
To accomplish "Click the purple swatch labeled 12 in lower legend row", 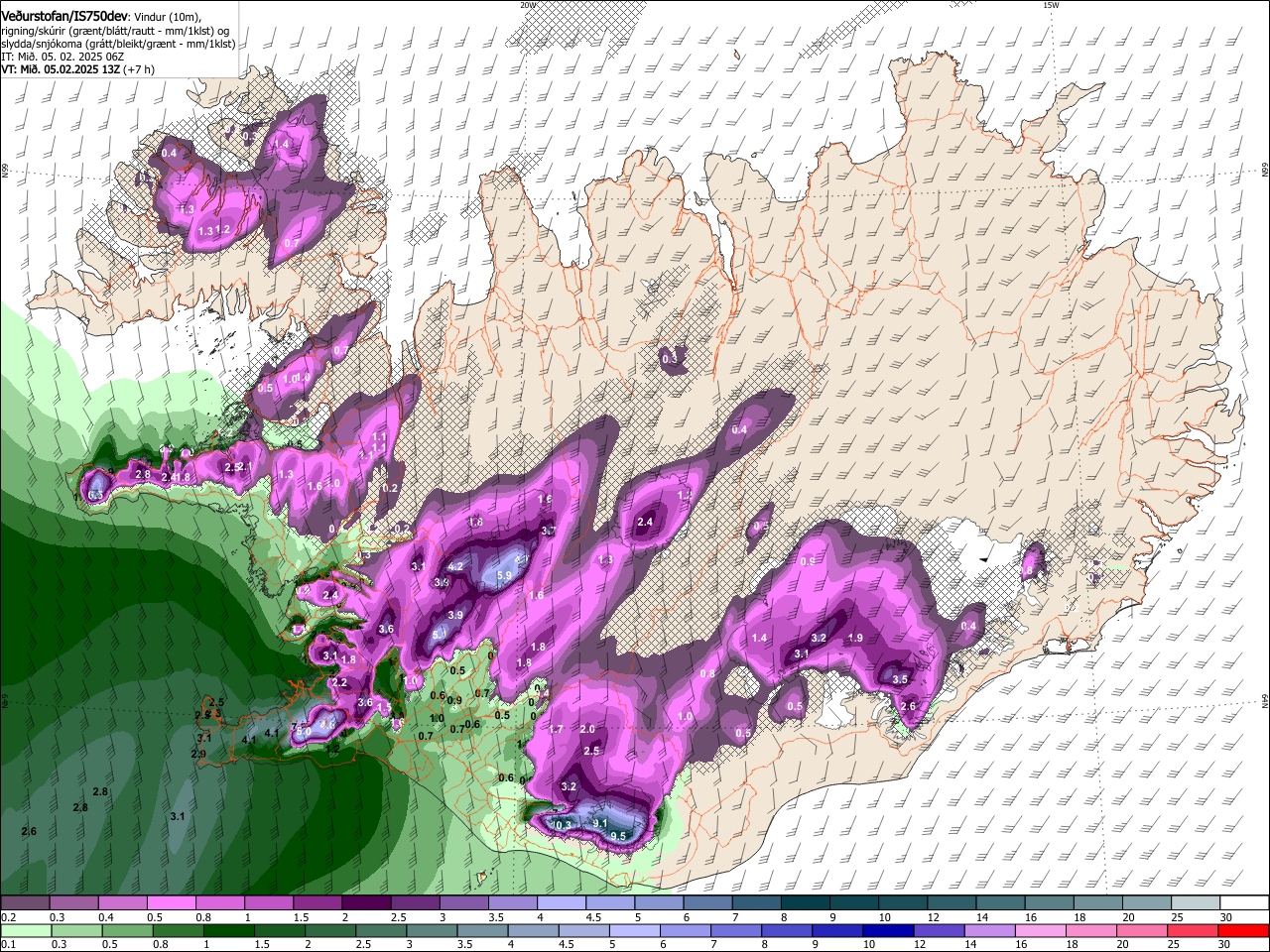I will (x=940, y=931).
